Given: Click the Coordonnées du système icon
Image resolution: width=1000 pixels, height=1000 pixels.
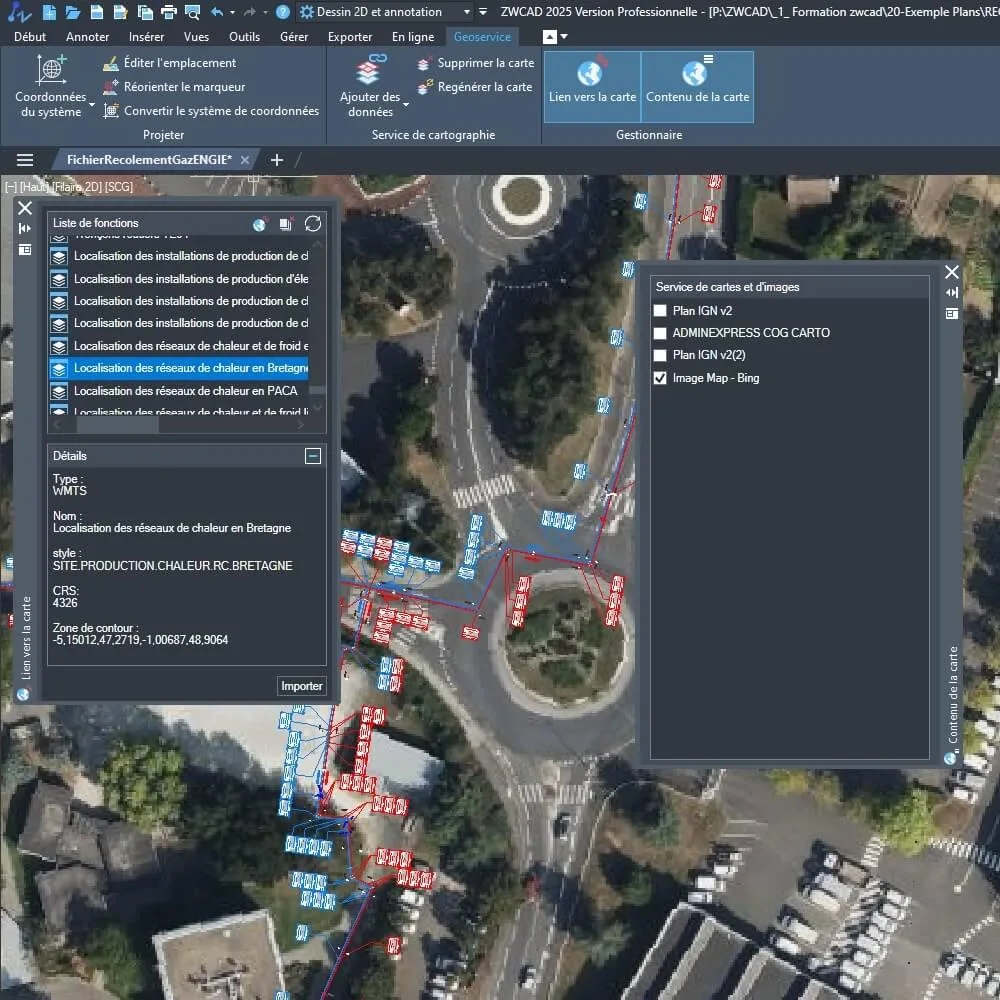Looking at the screenshot, I should point(50,70).
